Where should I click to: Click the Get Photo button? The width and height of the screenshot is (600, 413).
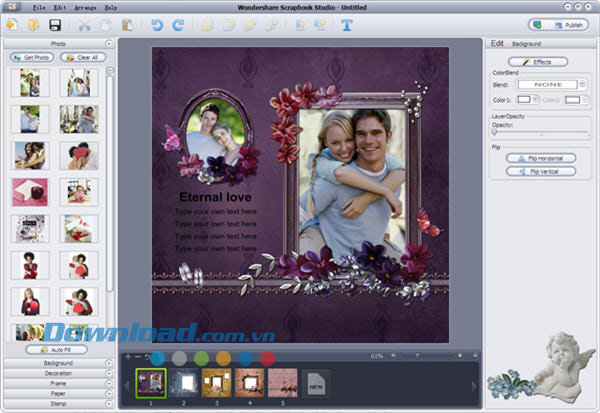pyautogui.click(x=30, y=57)
